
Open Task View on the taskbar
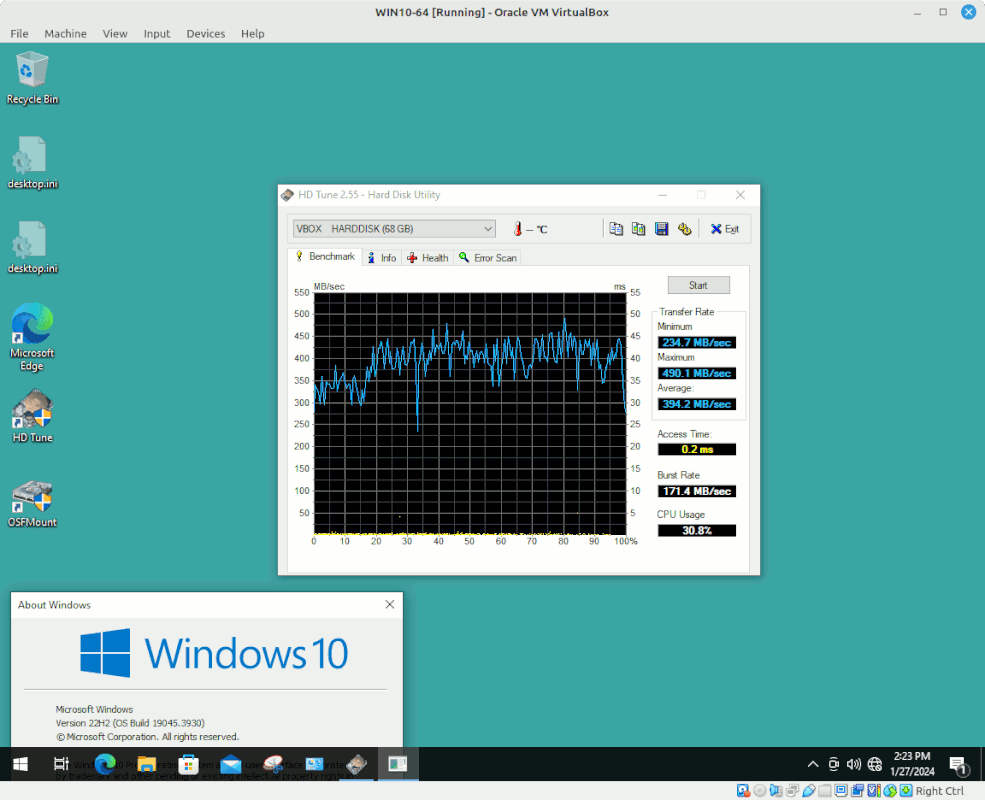tap(61, 764)
